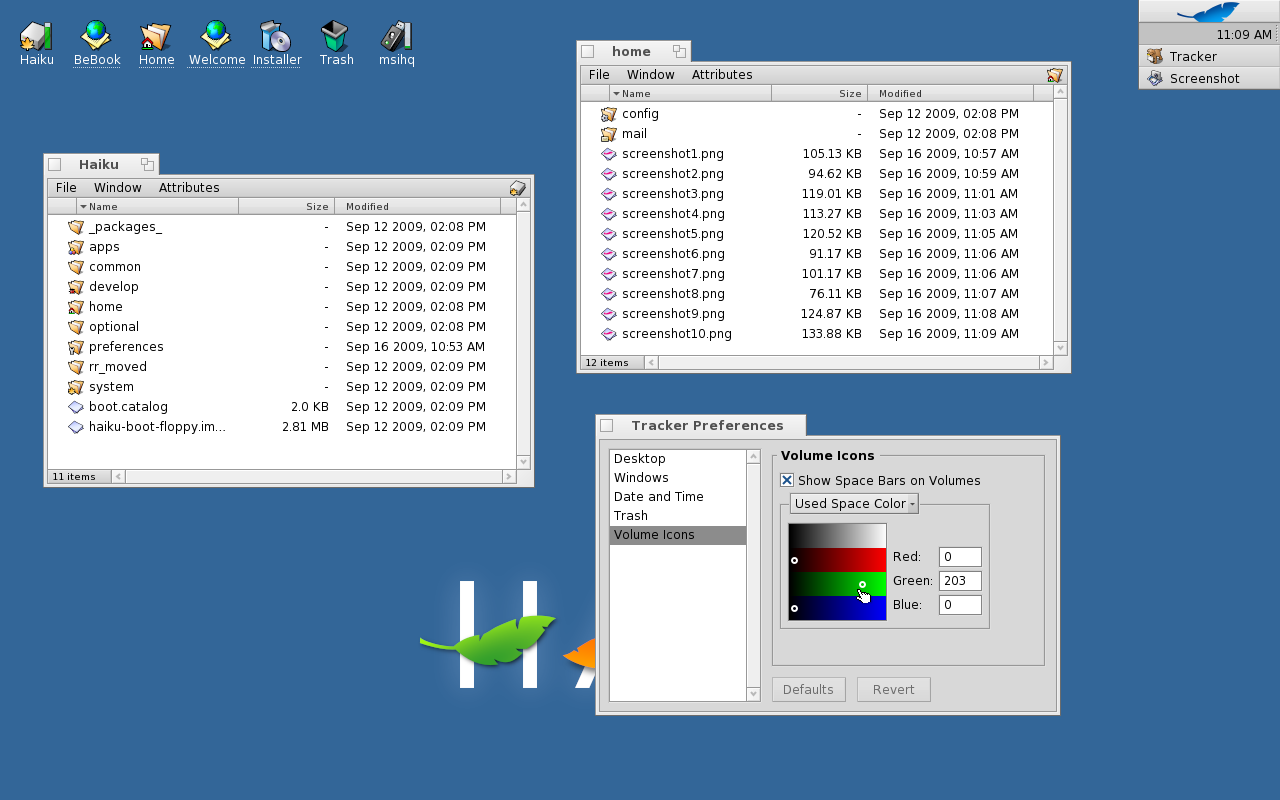Image resolution: width=1280 pixels, height=800 pixels.
Task: Click the screenshot10.png file icon
Action: 609,334
